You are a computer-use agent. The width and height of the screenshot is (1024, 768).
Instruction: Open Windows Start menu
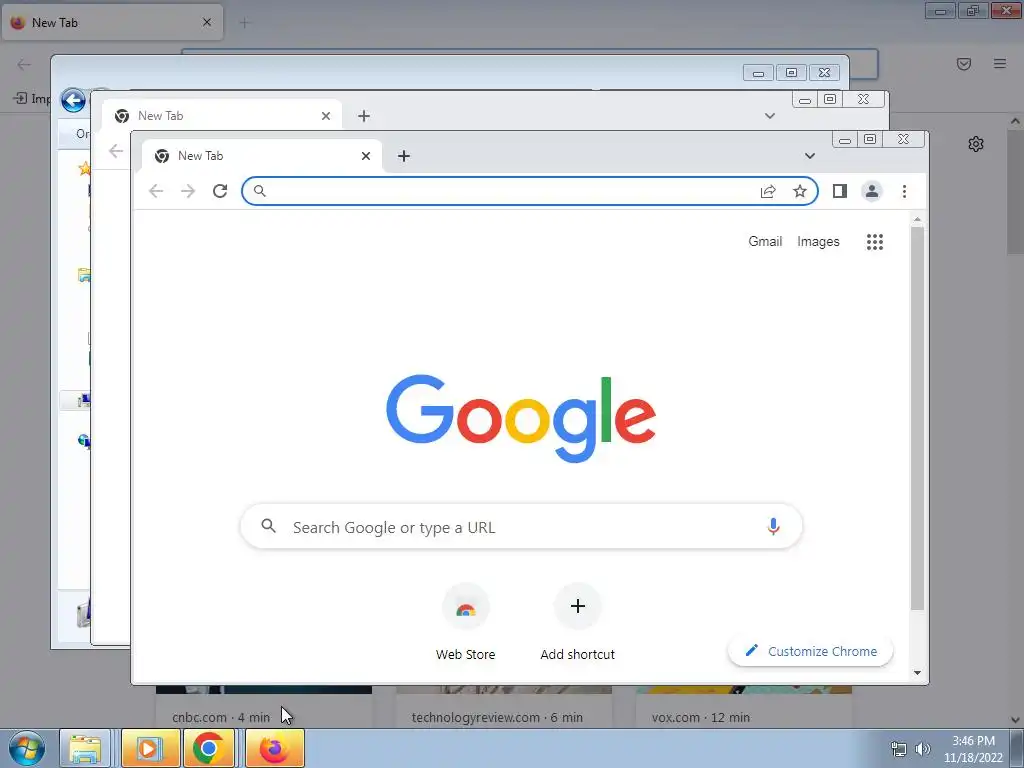(x=27, y=748)
